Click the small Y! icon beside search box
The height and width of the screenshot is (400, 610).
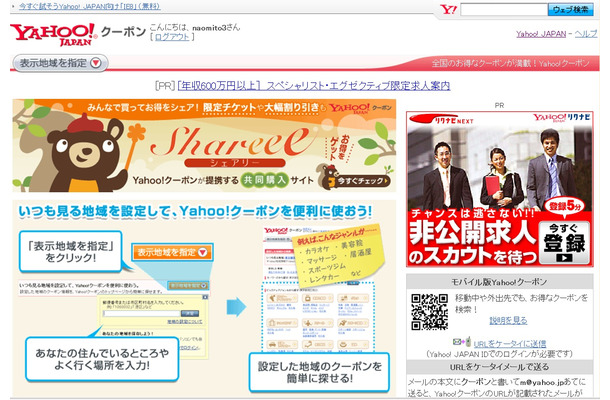click(x=448, y=9)
